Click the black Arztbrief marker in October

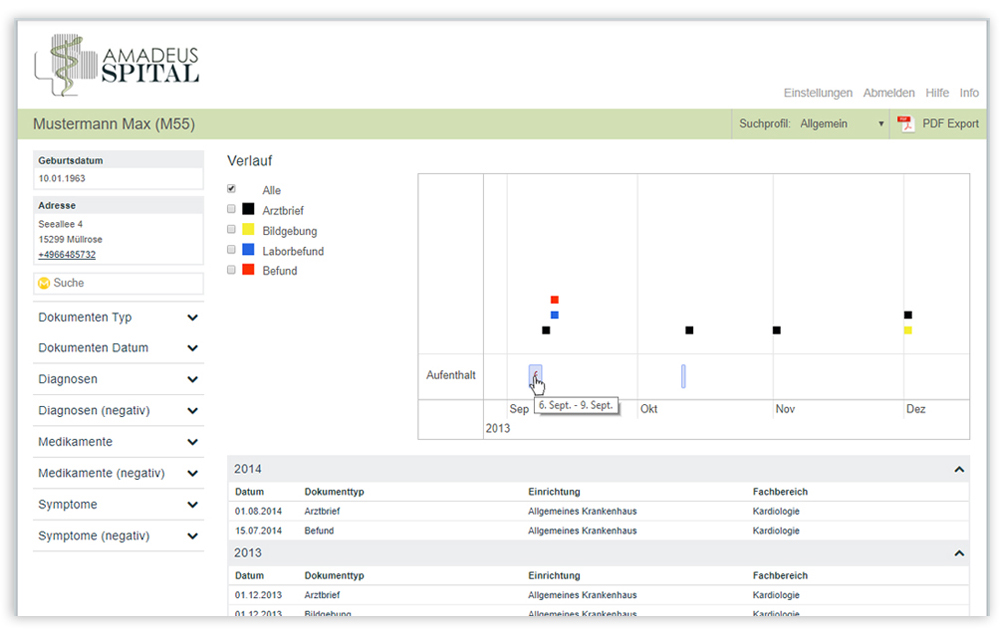(x=689, y=330)
